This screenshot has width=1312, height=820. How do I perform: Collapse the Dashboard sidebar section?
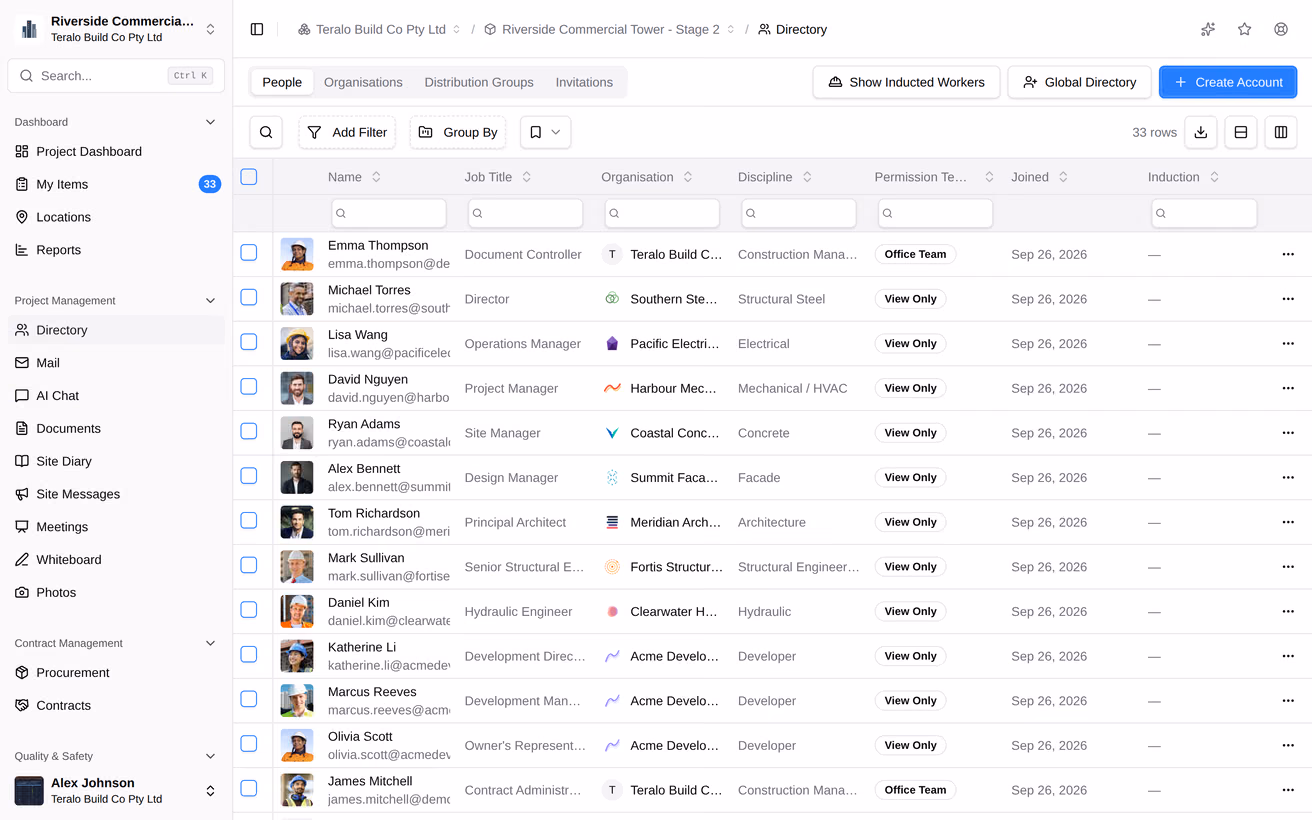pos(210,122)
